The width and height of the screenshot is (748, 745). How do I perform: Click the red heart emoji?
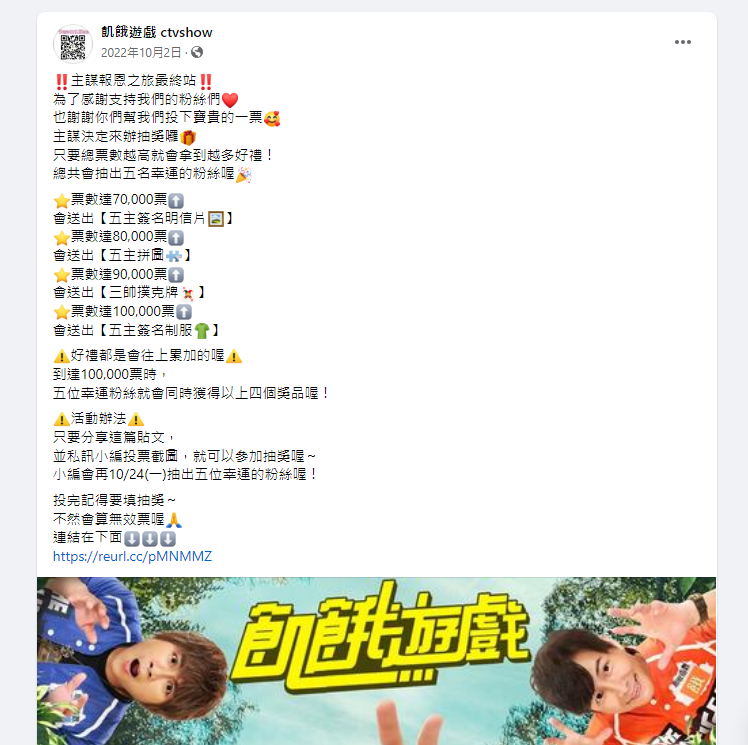point(230,100)
